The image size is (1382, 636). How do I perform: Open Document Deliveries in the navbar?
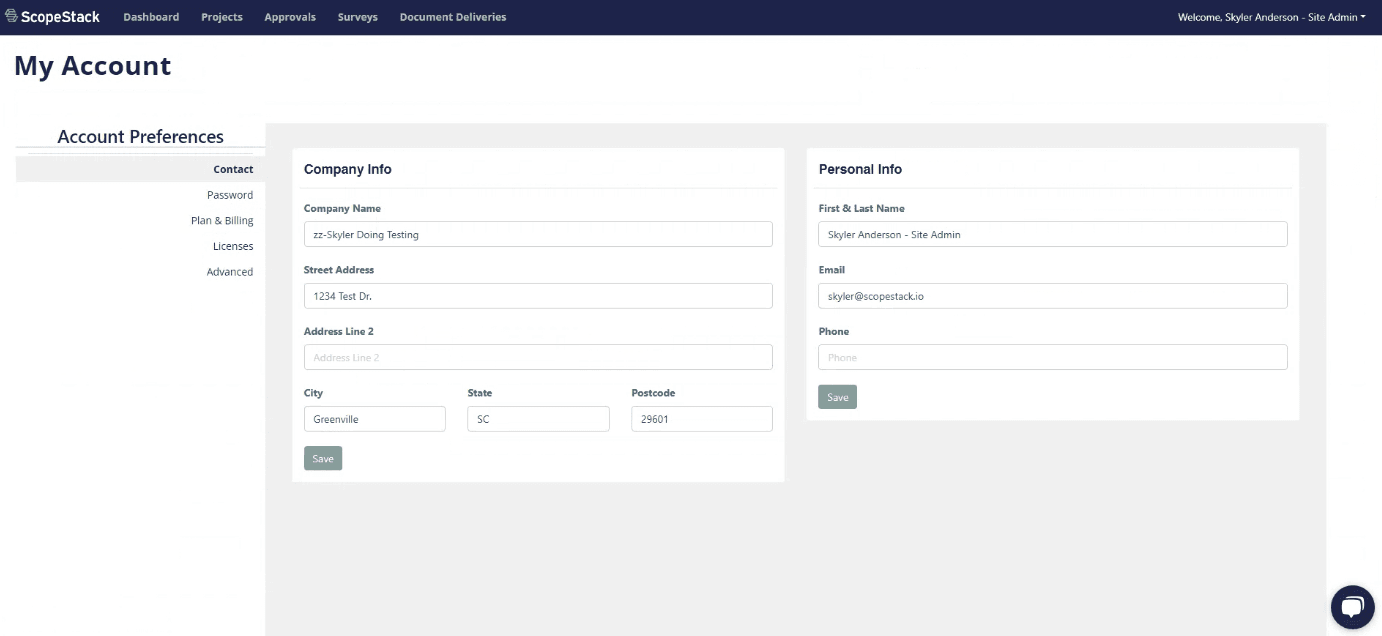tap(453, 17)
